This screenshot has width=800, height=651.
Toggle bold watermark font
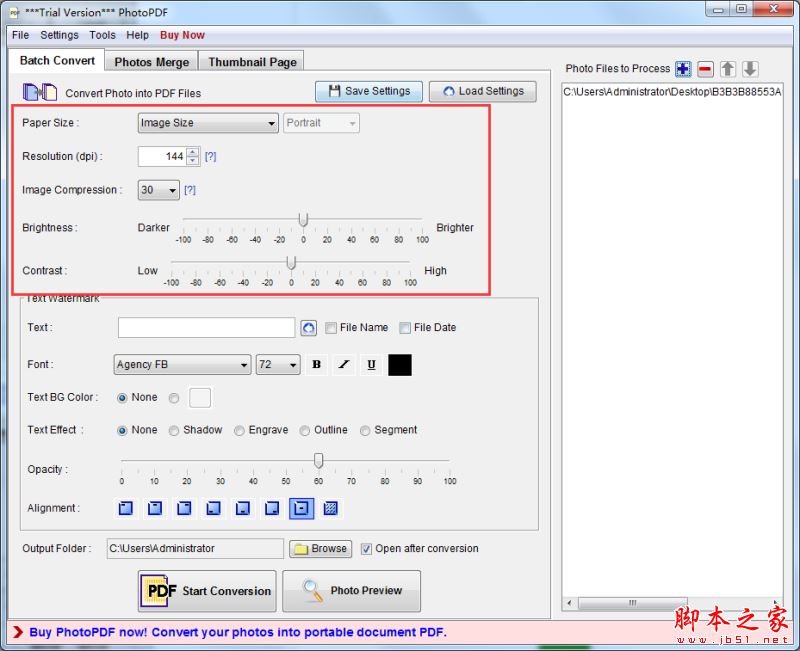point(316,365)
